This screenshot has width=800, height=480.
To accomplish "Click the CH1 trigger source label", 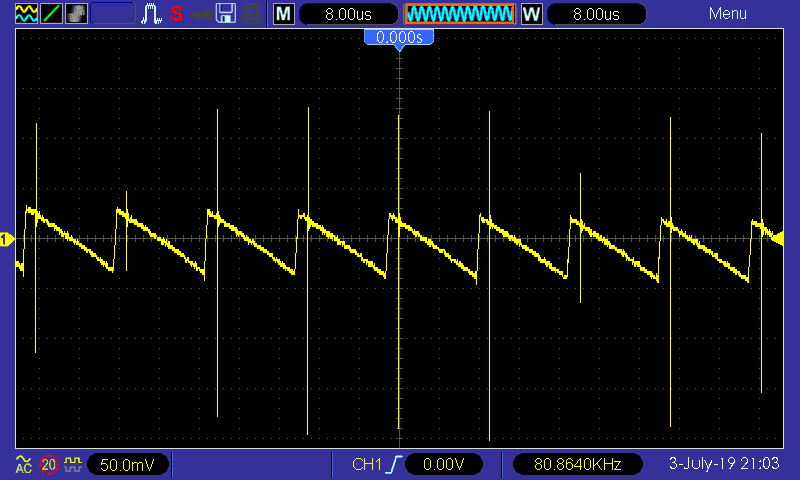I will (x=367, y=464).
